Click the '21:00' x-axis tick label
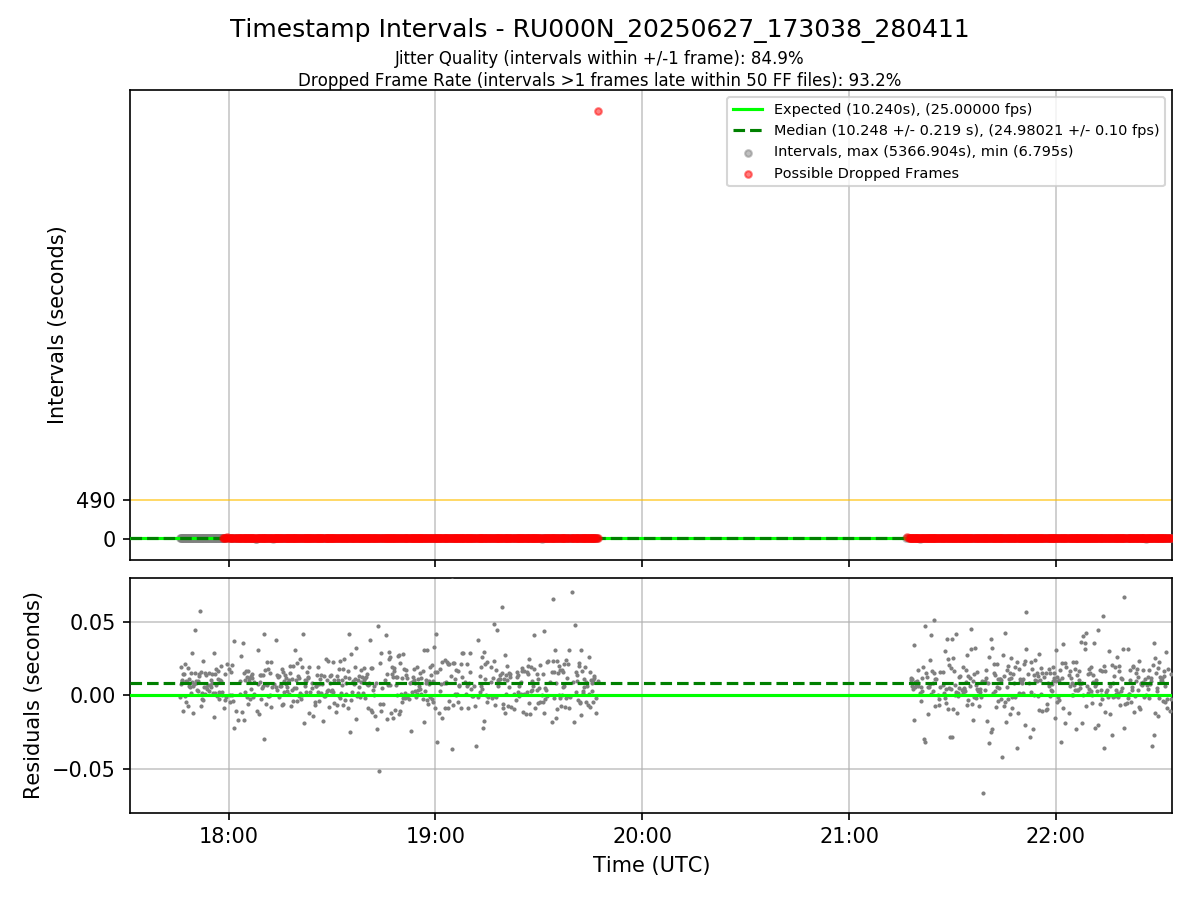 point(849,834)
